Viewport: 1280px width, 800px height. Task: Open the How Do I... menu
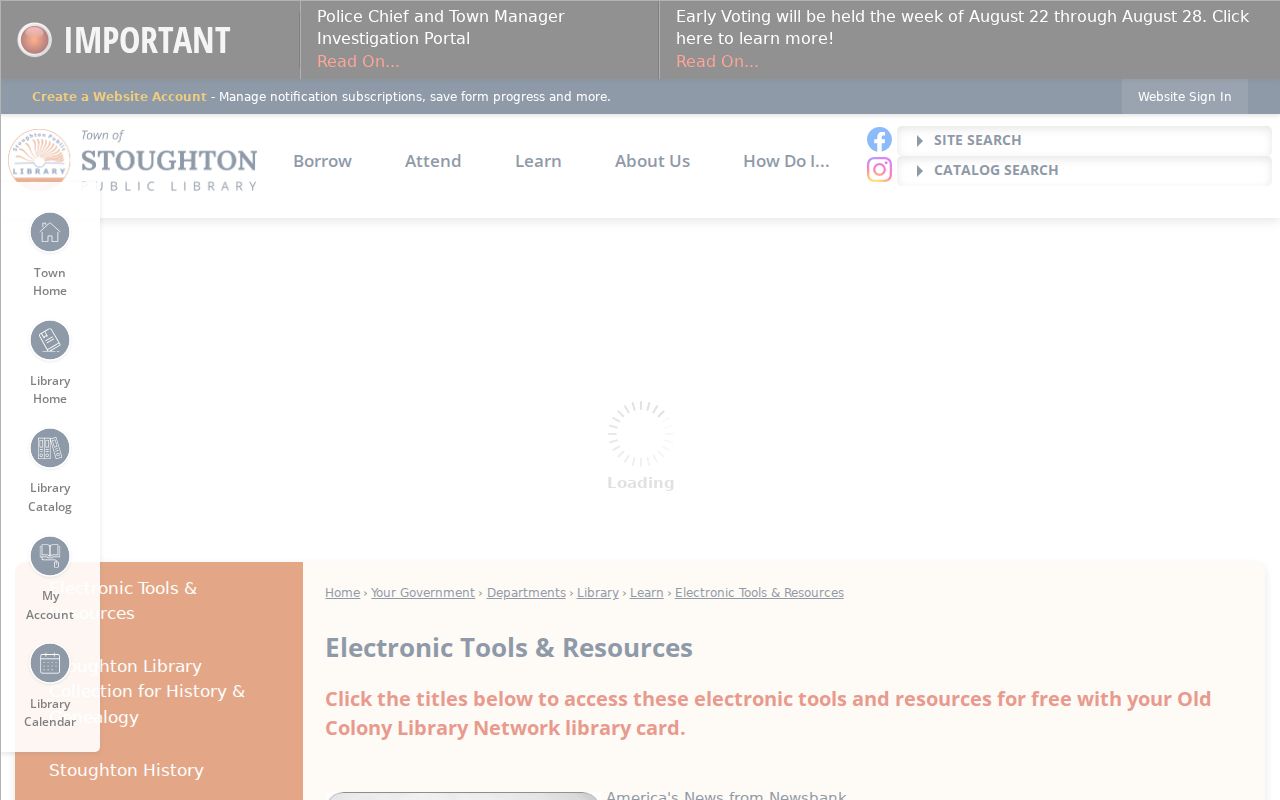[x=786, y=161]
